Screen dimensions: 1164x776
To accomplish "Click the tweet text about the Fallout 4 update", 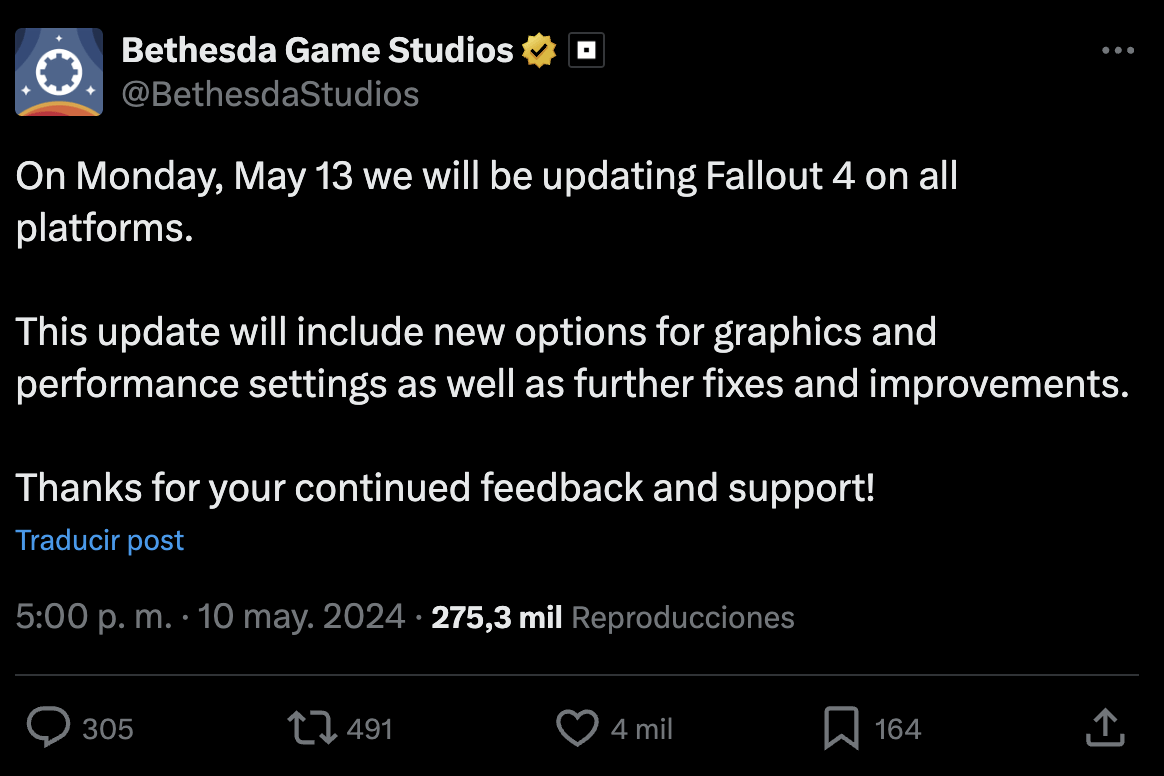I will pos(572,332).
